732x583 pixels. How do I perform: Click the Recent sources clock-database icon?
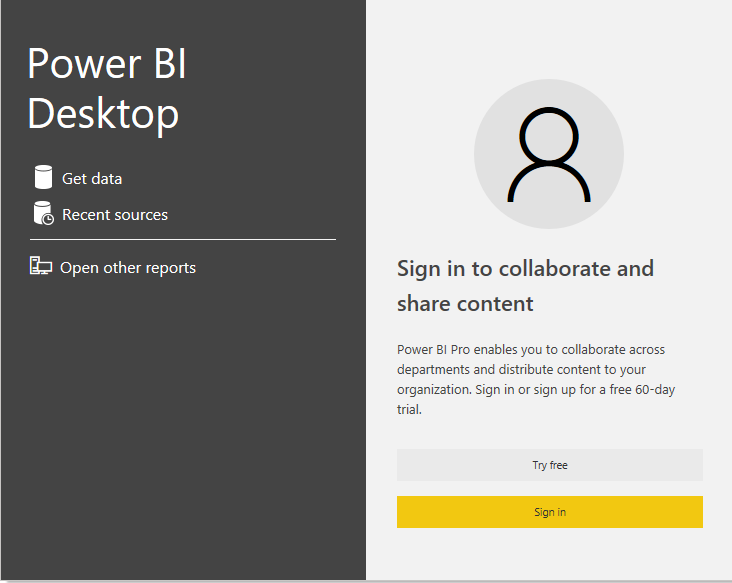[43, 213]
